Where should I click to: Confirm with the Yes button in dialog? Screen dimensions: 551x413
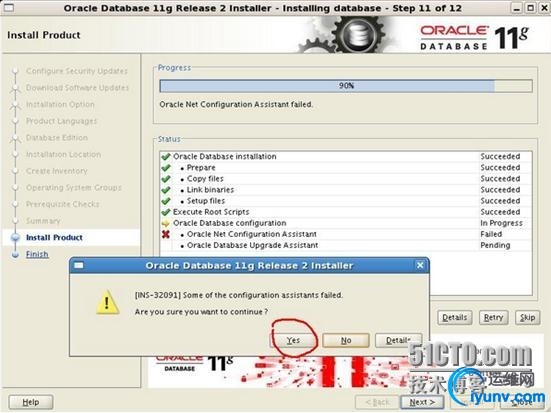[x=293, y=340]
